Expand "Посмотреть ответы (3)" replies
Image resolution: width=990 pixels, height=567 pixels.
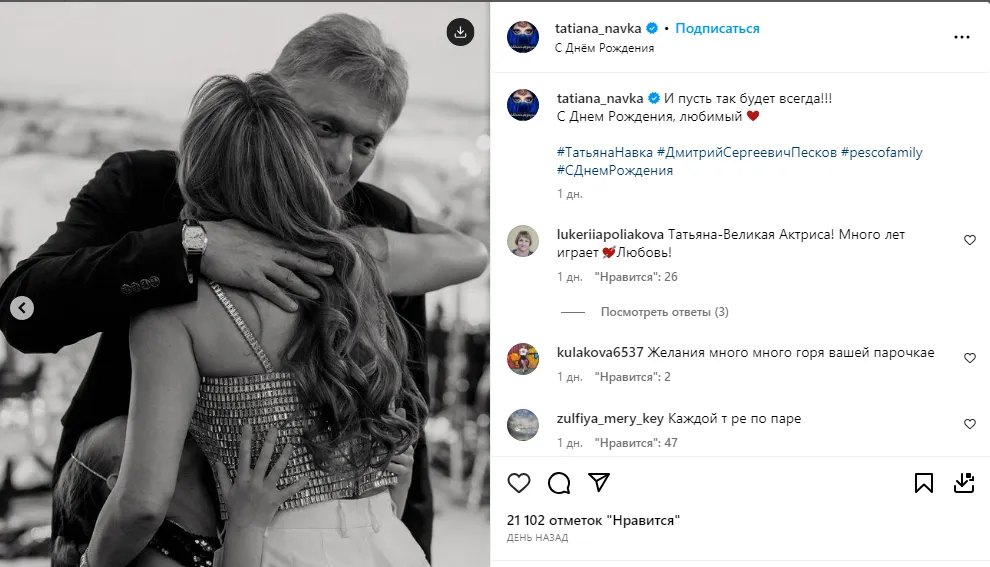coord(664,312)
